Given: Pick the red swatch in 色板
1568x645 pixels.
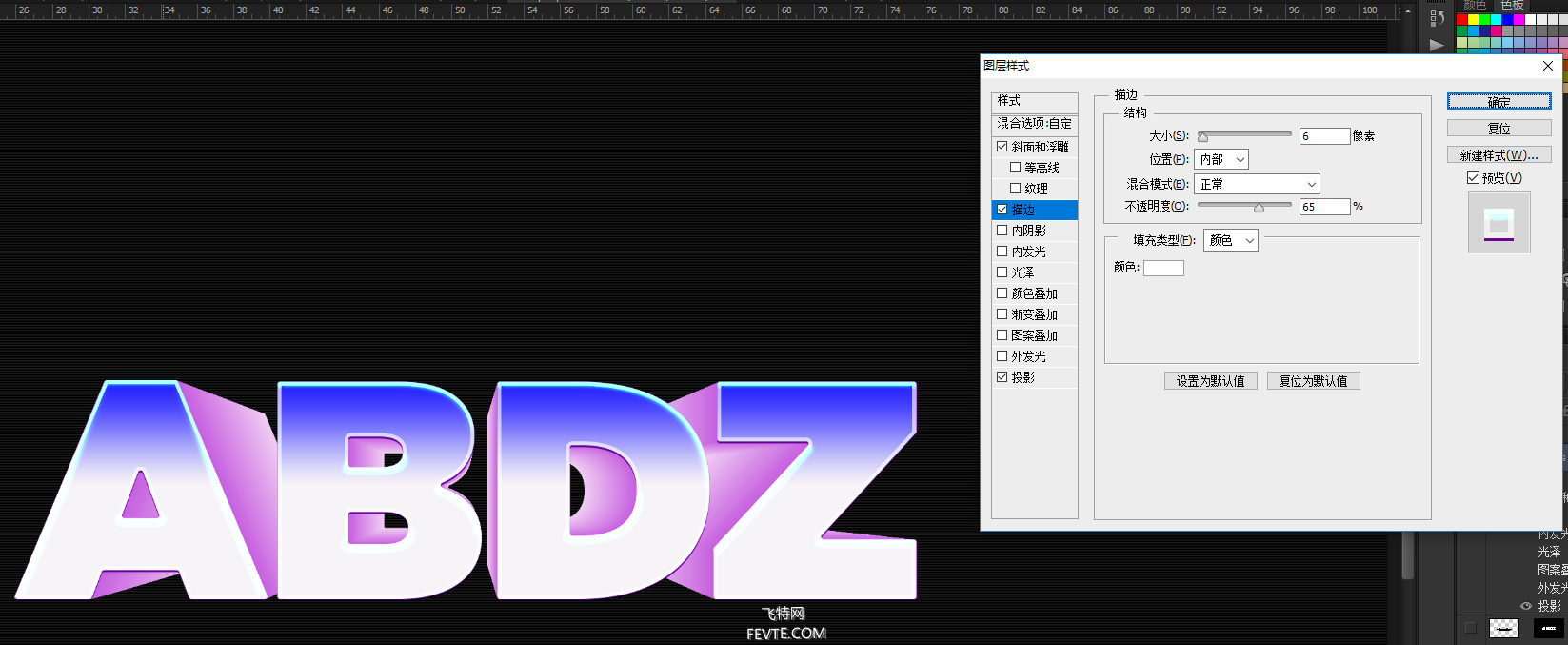Looking at the screenshot, I should click(x=1462, y=19).
